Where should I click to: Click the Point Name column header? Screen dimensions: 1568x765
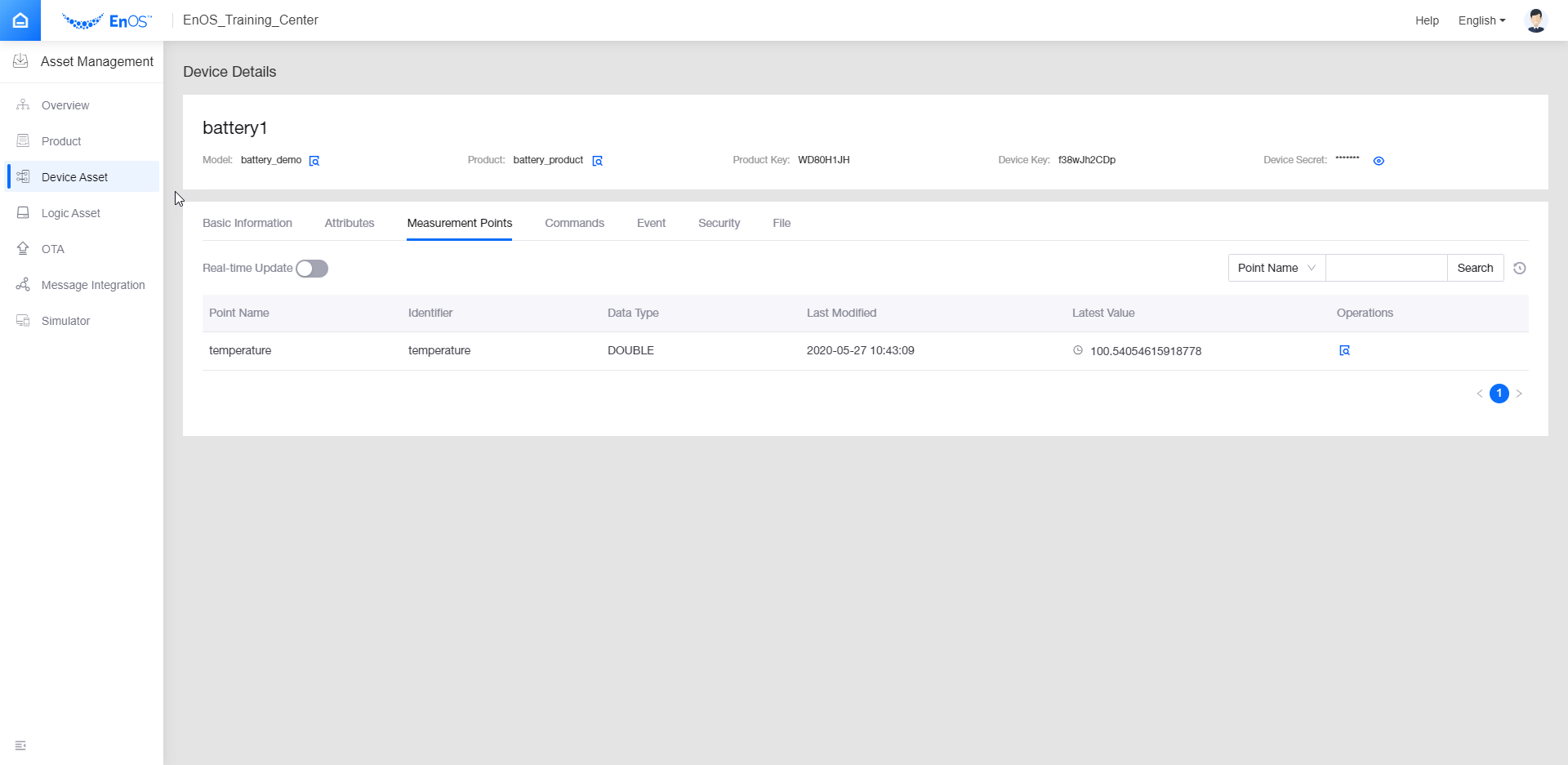click(x=239, y=313)
